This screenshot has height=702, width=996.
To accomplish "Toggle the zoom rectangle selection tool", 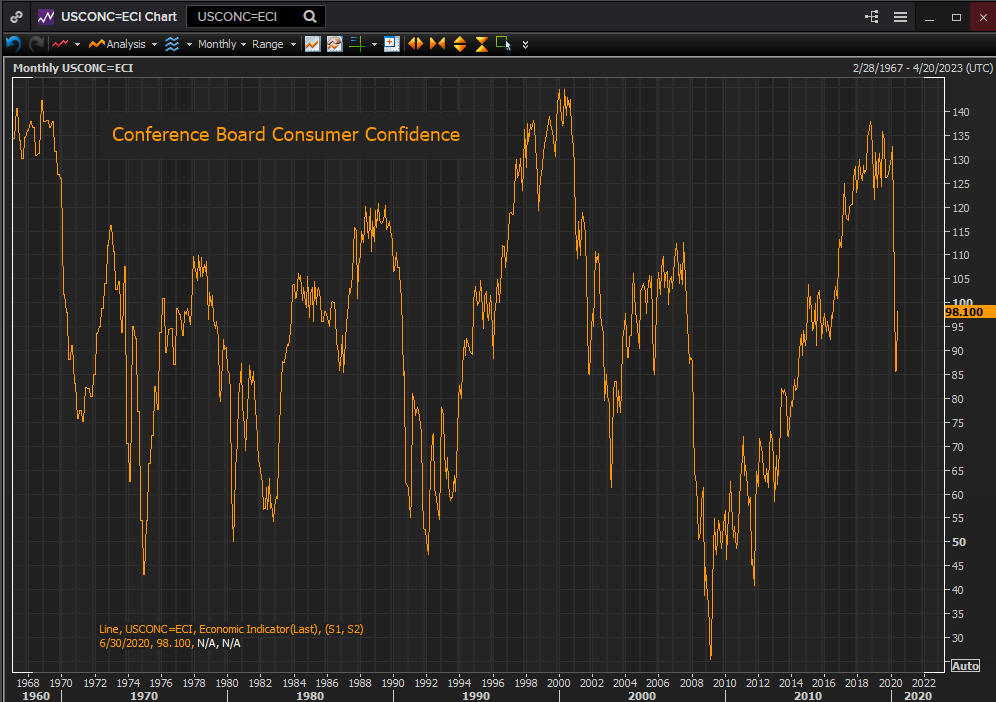I will pos(504,44).
